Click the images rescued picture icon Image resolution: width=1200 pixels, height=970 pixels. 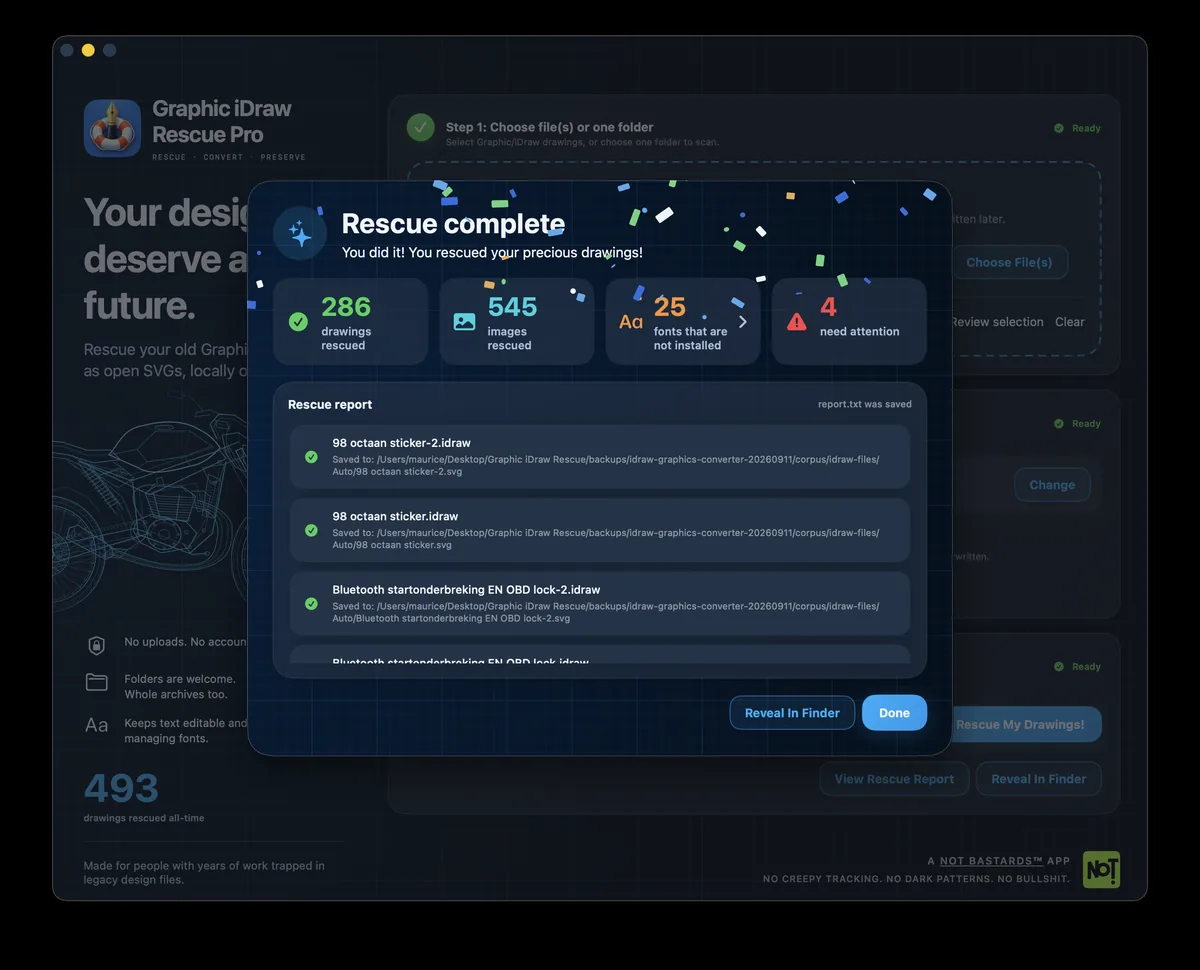[x=464, y=322]
